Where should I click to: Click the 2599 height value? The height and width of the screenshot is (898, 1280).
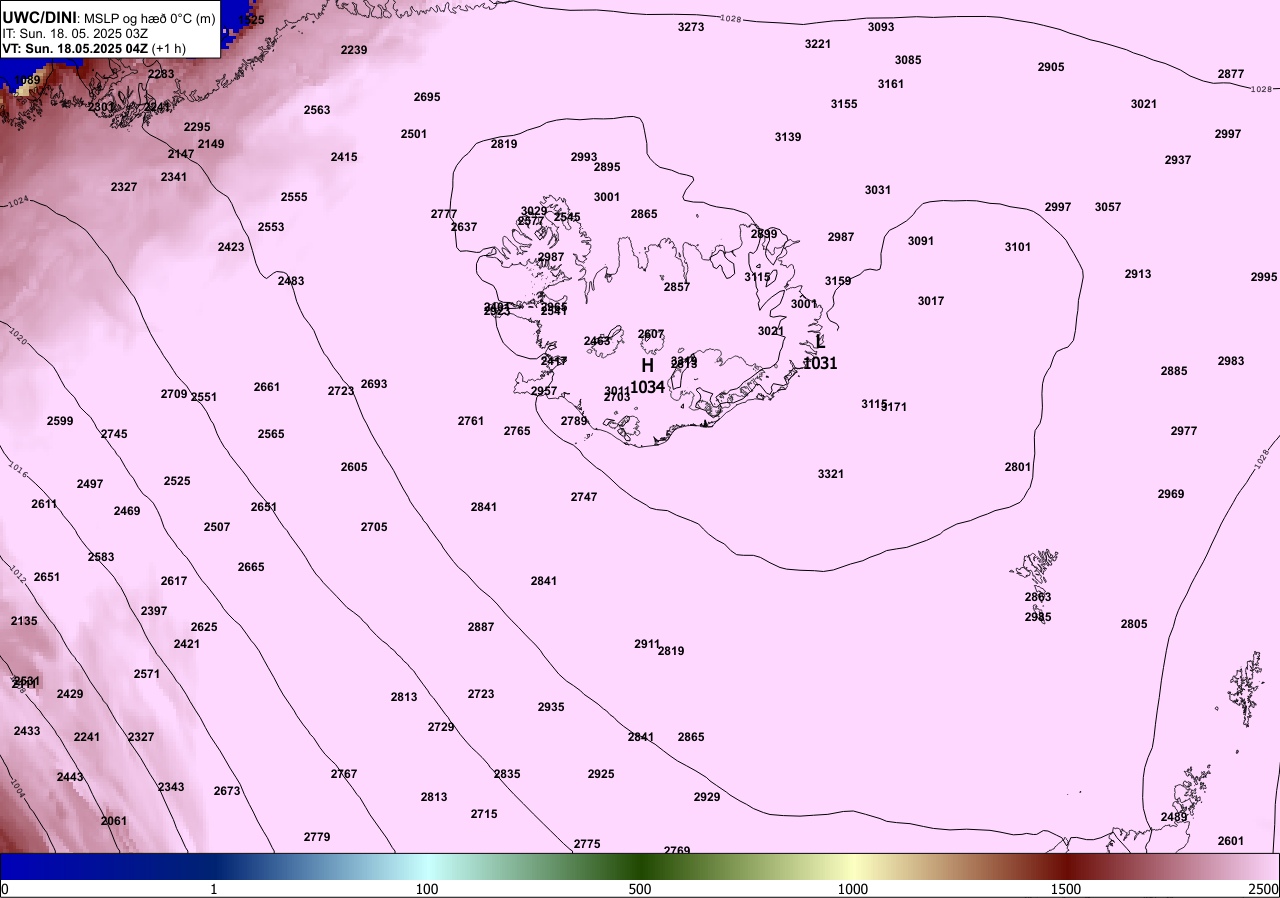60,421
